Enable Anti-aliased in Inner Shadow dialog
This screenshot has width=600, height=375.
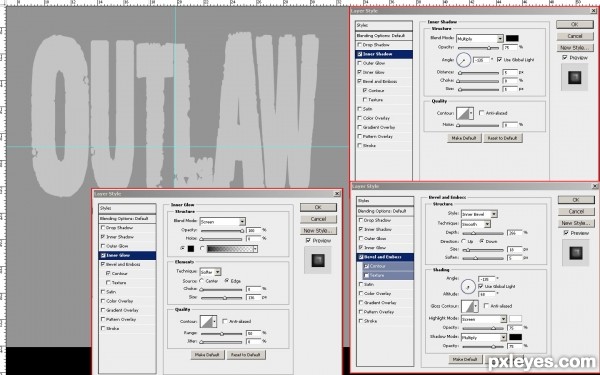coord(482,113)
